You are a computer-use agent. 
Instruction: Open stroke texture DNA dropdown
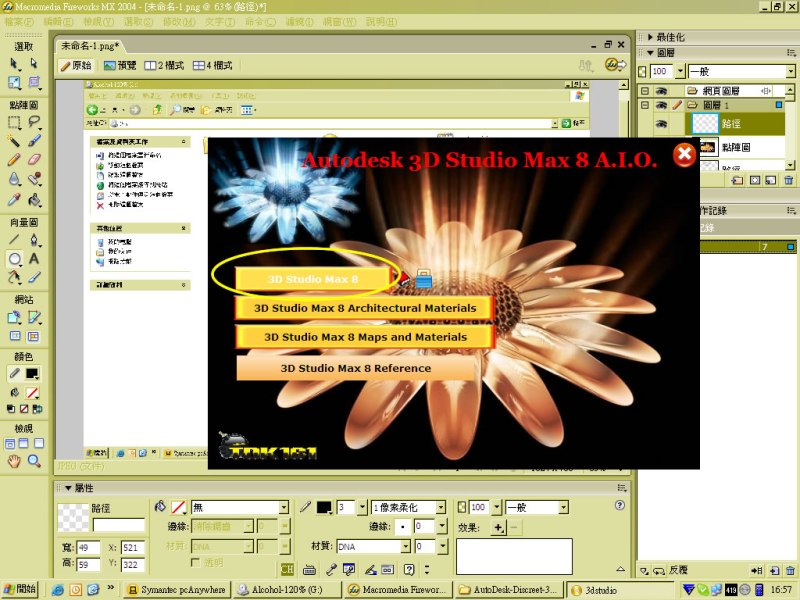[406, 546]
